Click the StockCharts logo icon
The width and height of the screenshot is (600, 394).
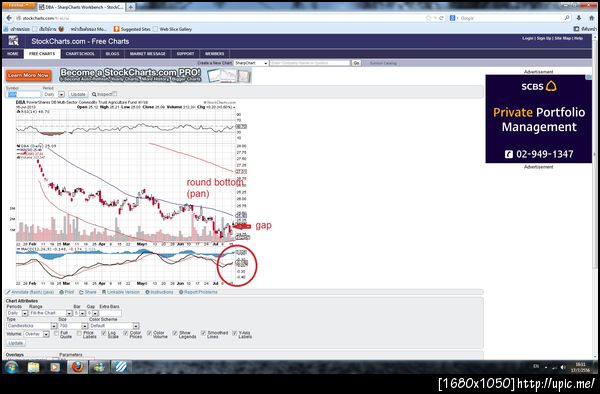click(x=14, y=41)
